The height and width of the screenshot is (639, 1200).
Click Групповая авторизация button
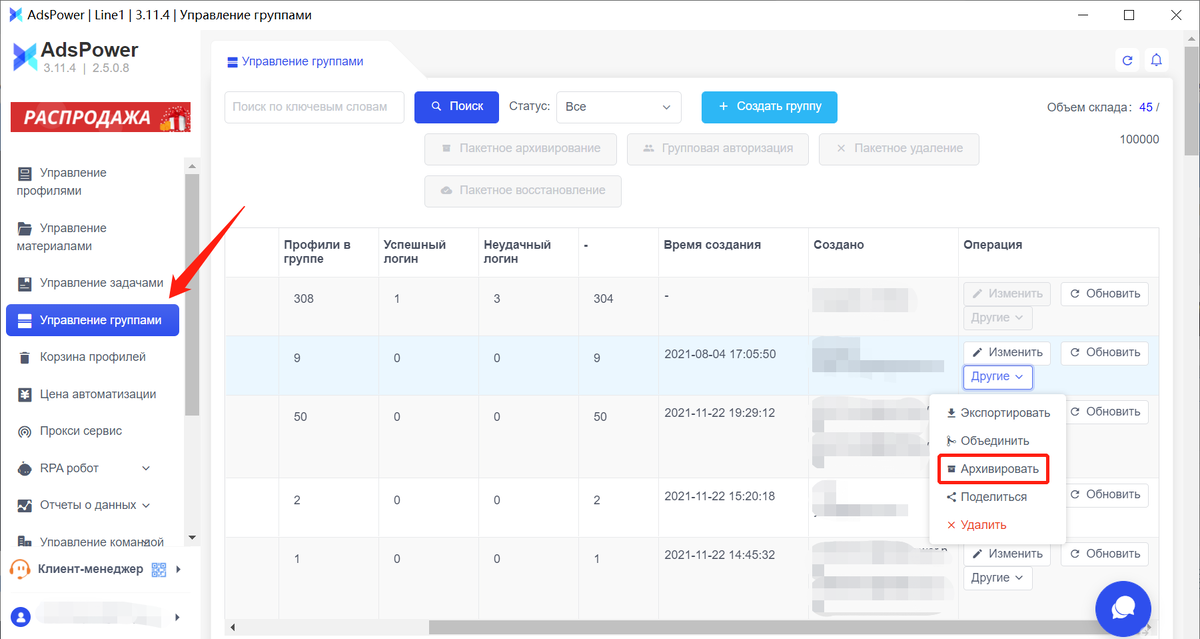[718, 148]
